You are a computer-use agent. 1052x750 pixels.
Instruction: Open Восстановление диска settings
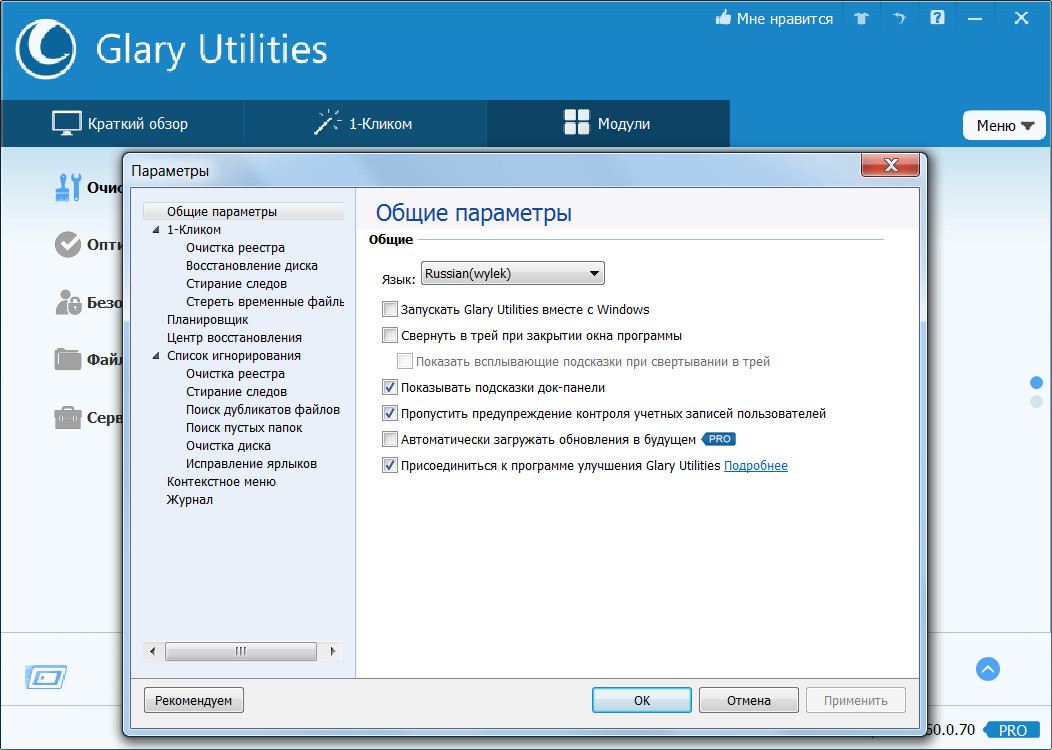point(252,266)
